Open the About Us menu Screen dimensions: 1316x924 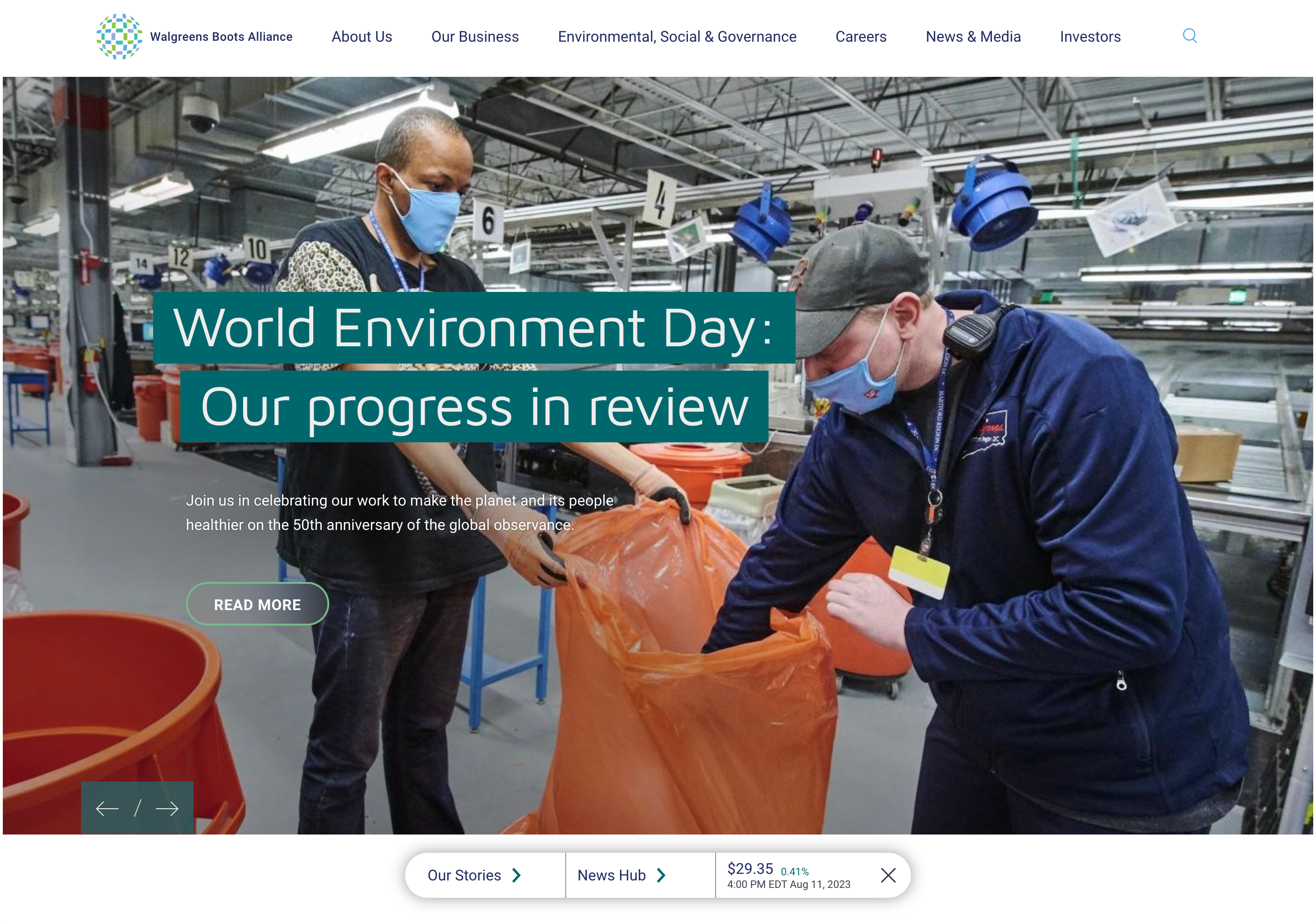click(362, 37)
